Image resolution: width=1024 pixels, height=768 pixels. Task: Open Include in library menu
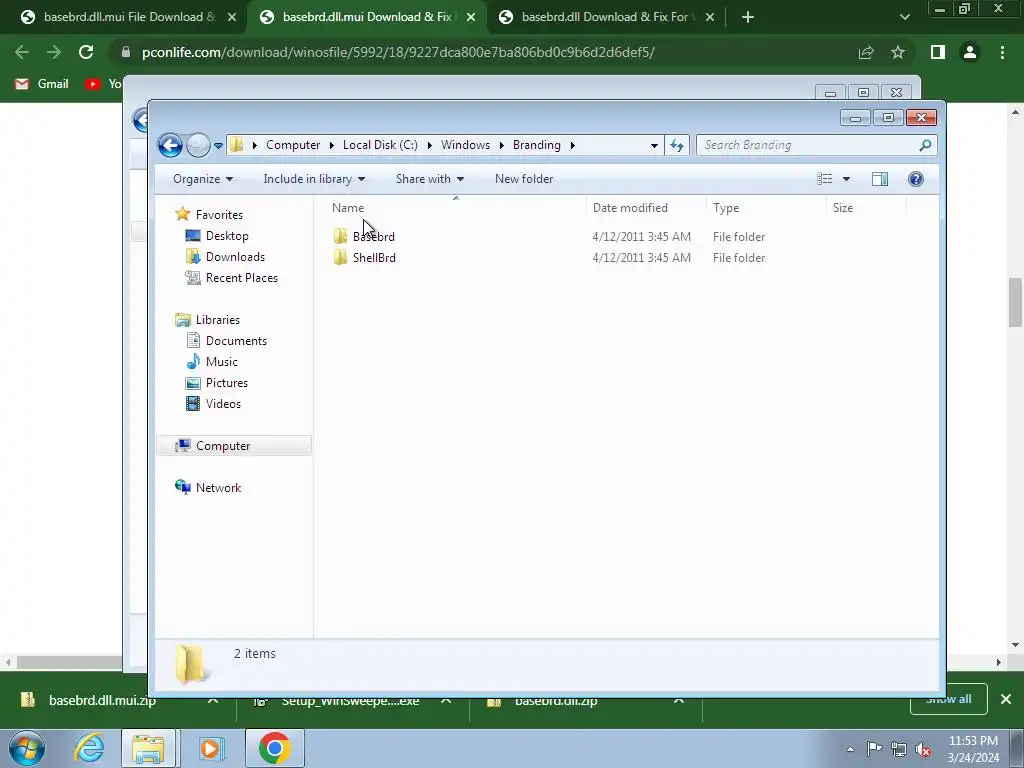314,179
